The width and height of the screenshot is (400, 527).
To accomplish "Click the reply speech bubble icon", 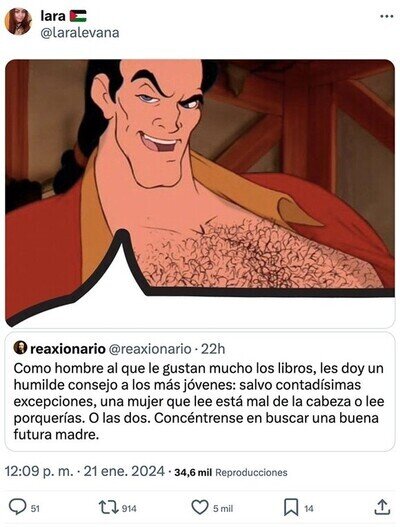I will pos(17,507).
